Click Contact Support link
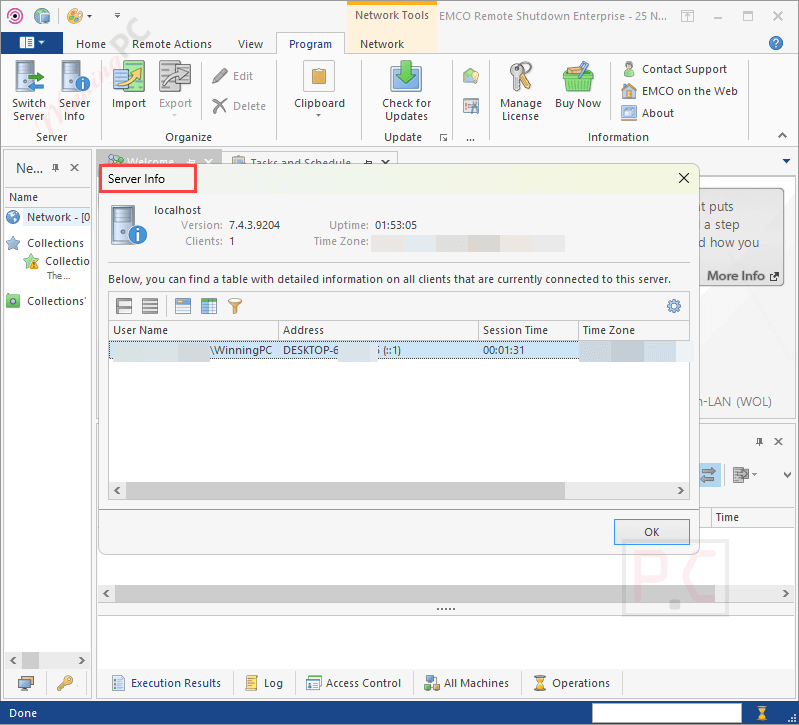 click(674, 69)
